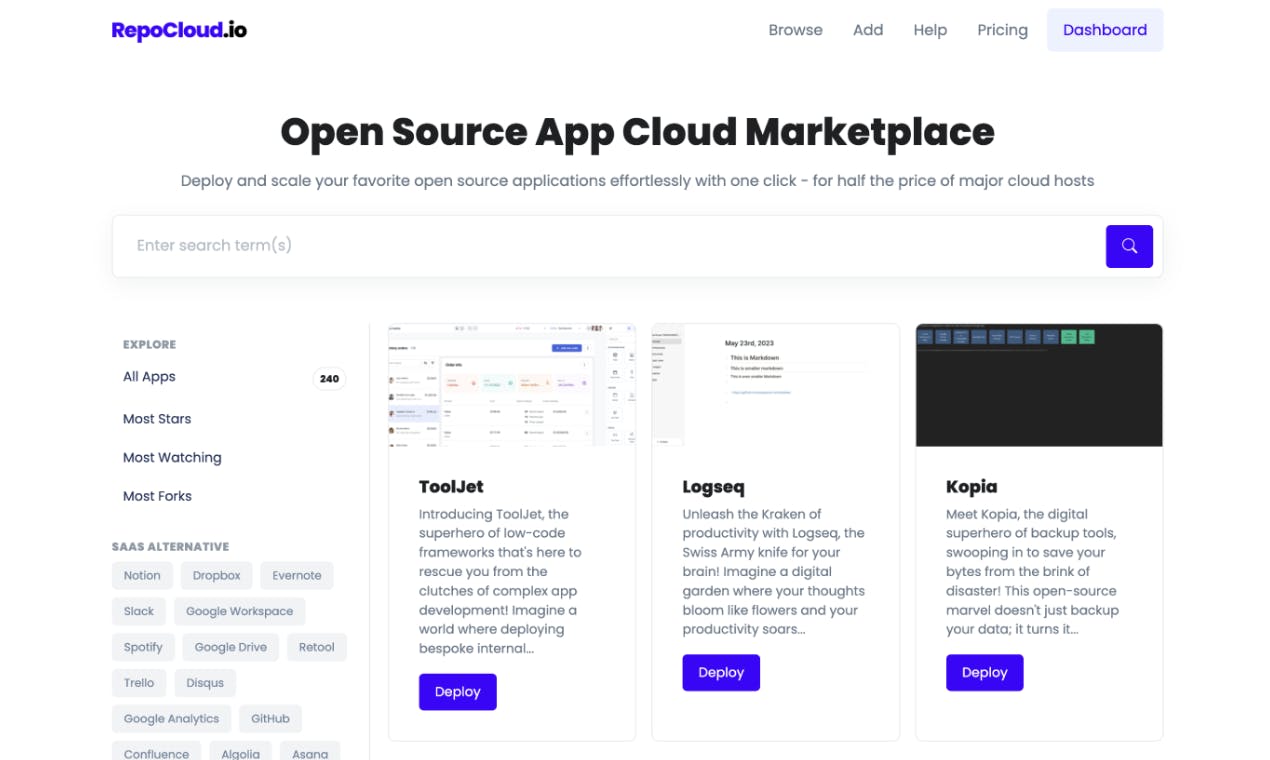The width and height of the screenshot is (1270, 760).
Task: Deploy the ToolJet app
Action: (458, 692)
